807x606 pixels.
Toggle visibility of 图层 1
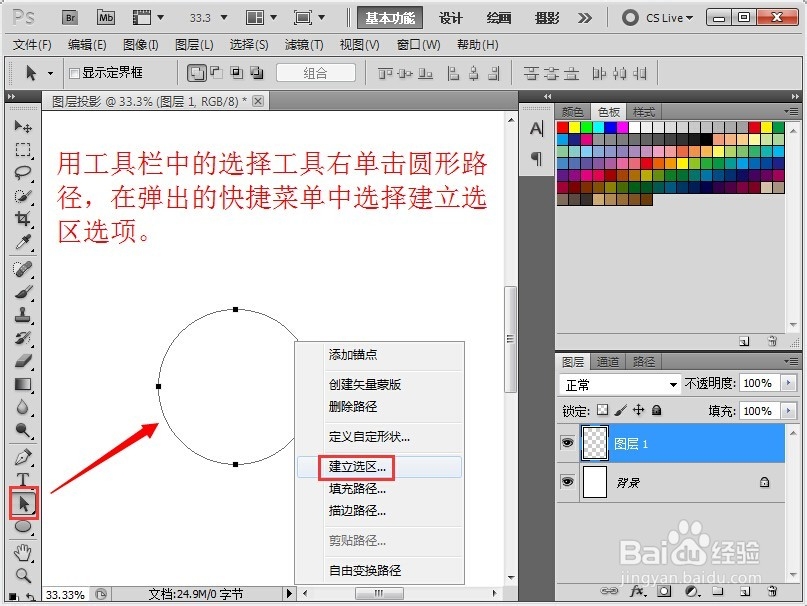point(567,443)
